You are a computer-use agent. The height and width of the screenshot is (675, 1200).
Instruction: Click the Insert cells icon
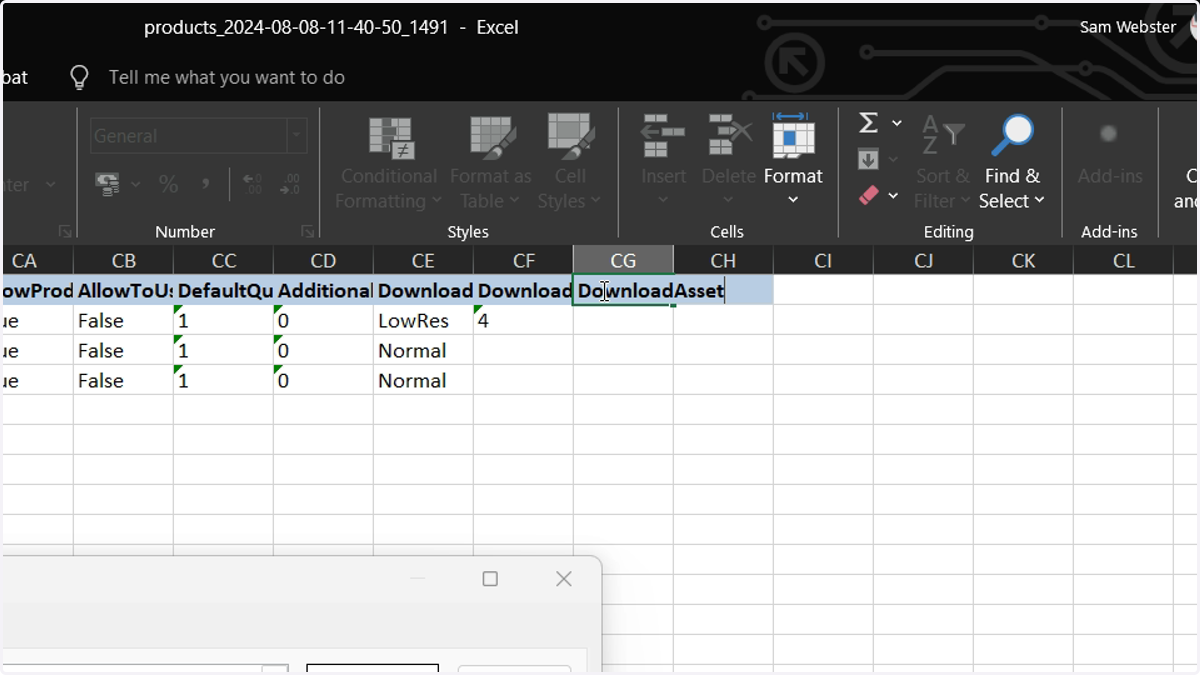coord(663,136)
